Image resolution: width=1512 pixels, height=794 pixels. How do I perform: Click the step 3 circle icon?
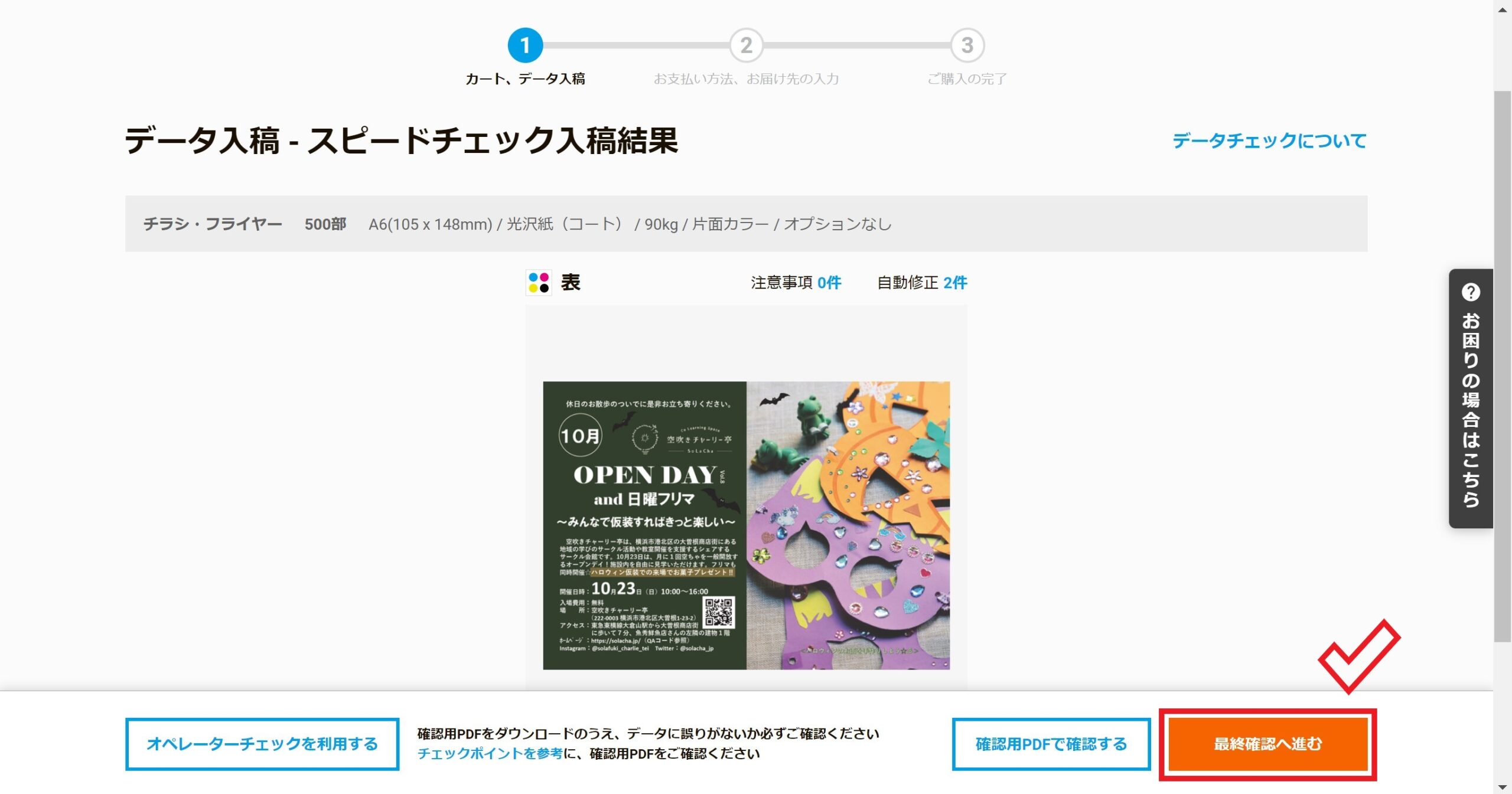(967, 45)
